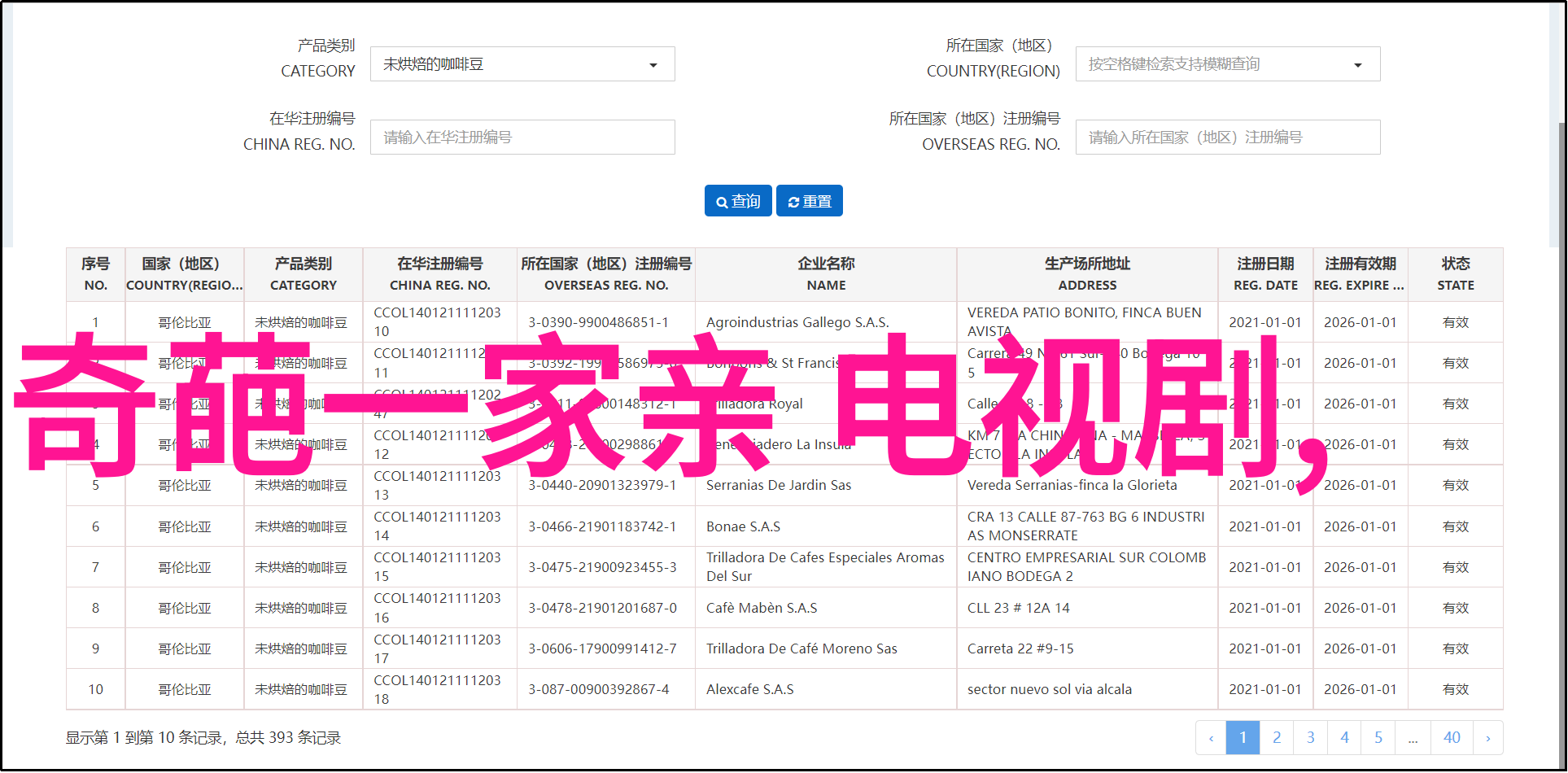1568x773 pixels.
Task: Open the 产品类别 category dropdown
Action: pos(522,64)
